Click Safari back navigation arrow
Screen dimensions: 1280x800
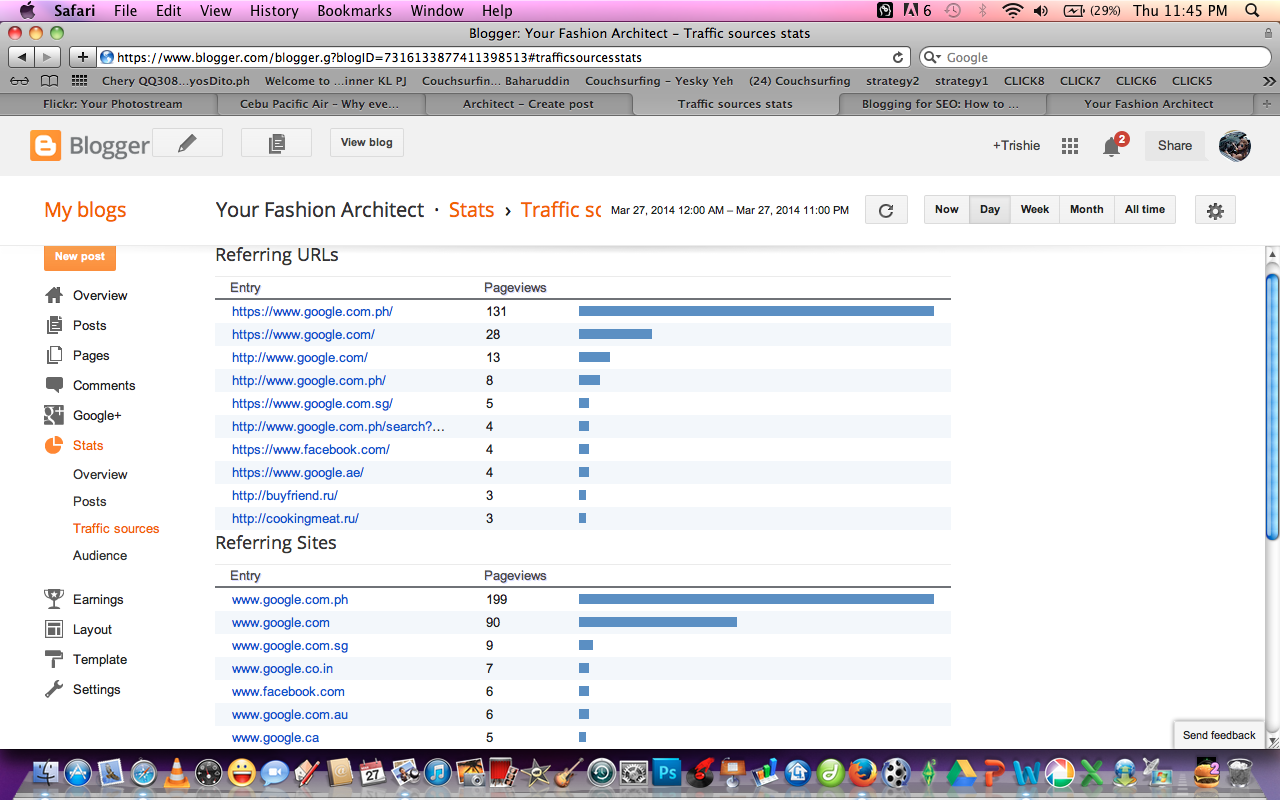click(22, 57)
